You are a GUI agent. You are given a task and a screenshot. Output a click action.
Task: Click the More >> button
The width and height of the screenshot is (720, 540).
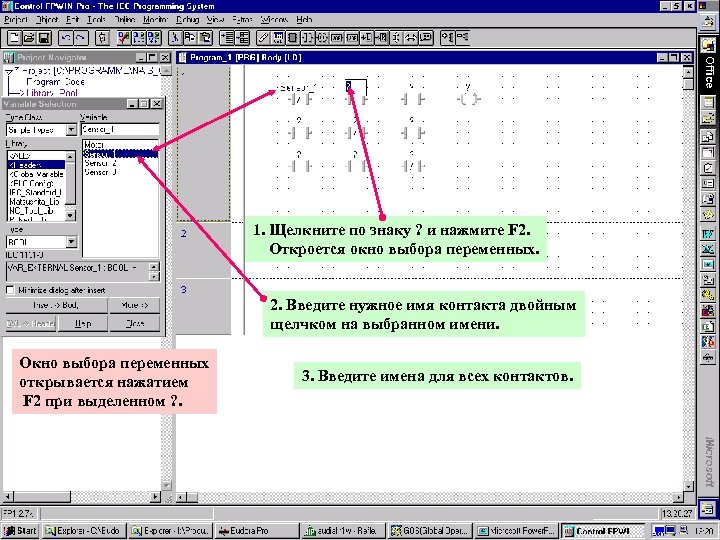pos(135,305)
